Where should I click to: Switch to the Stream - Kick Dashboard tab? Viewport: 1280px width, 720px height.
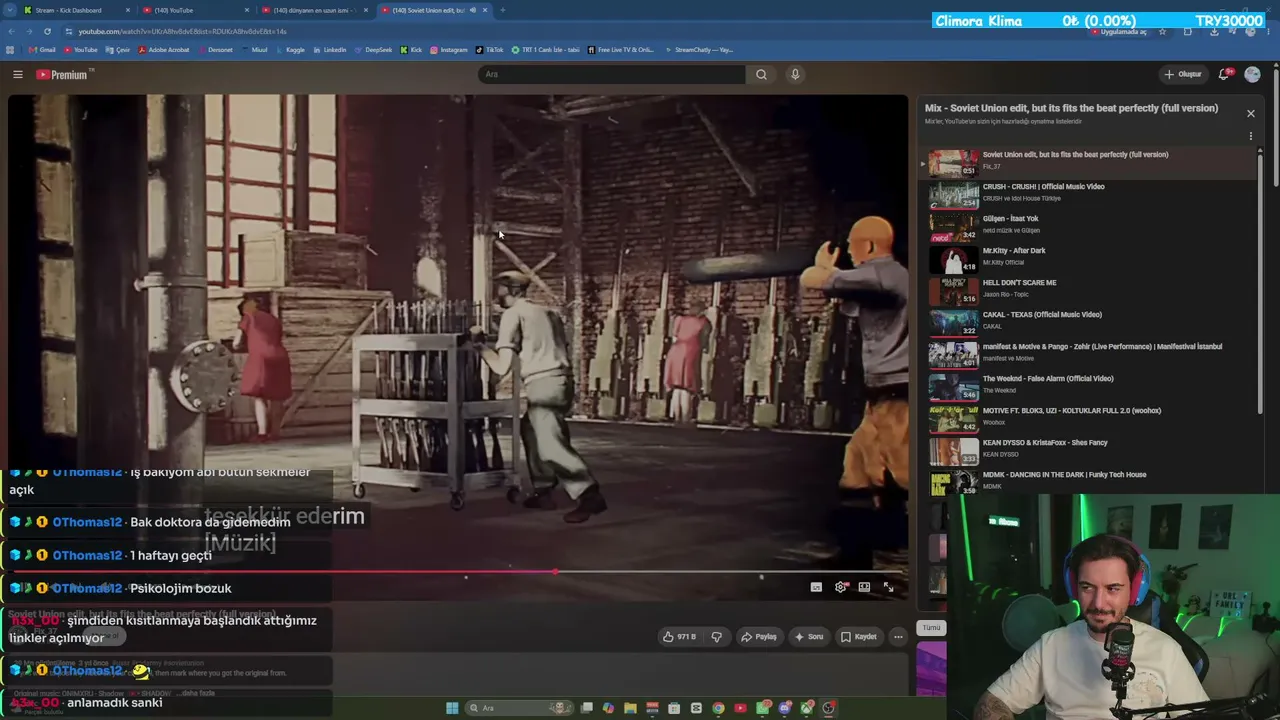coord(77,10)
